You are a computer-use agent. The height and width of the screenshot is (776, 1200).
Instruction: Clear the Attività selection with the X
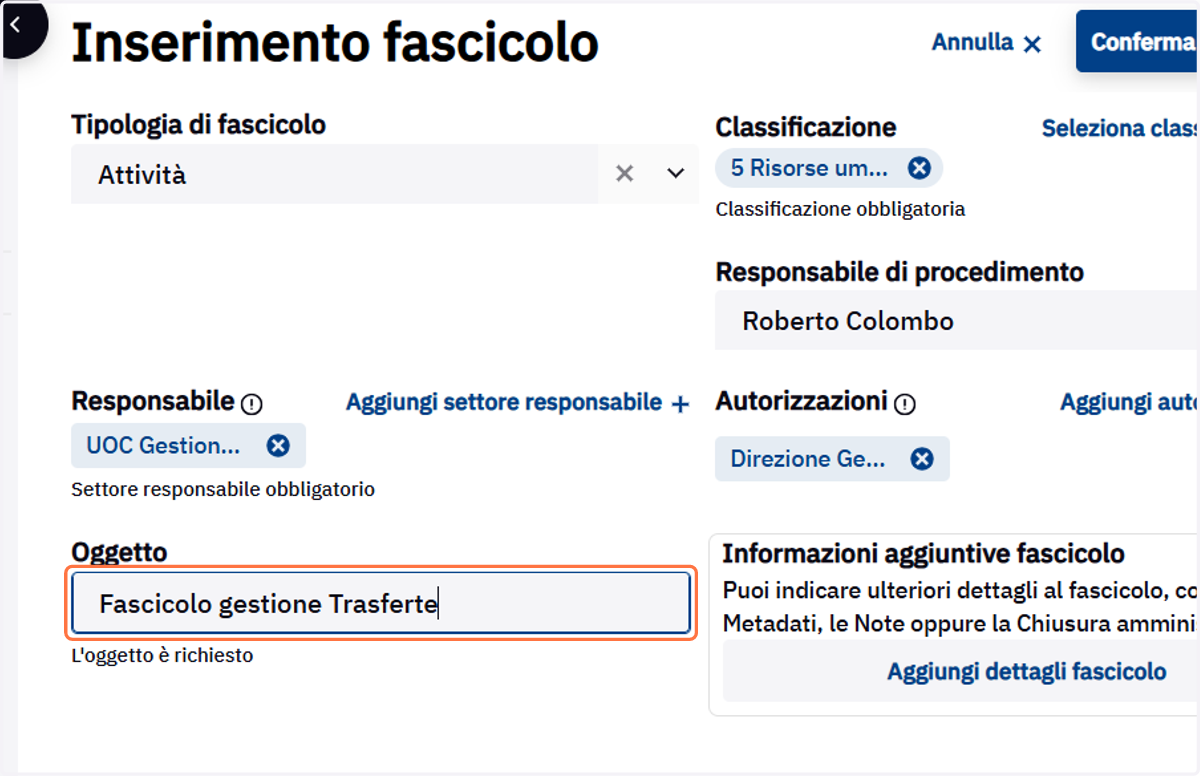625,174
